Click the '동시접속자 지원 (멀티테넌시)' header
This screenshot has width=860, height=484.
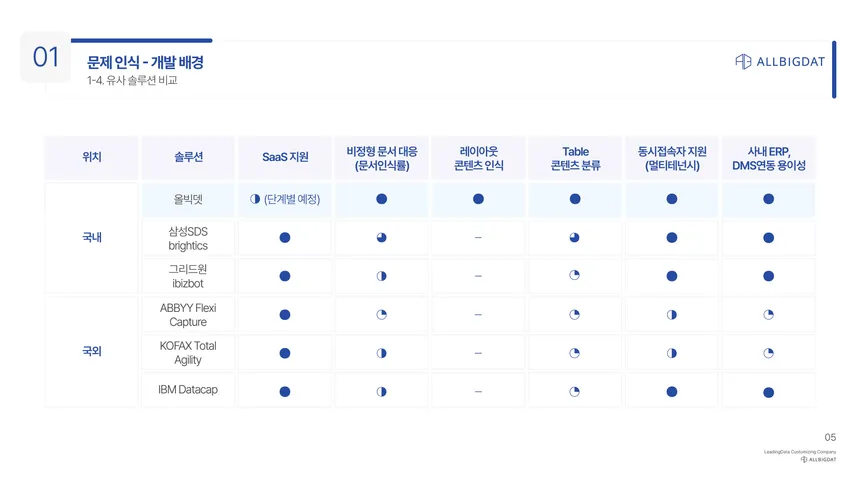pyautogui.click(x=672, y=158)
